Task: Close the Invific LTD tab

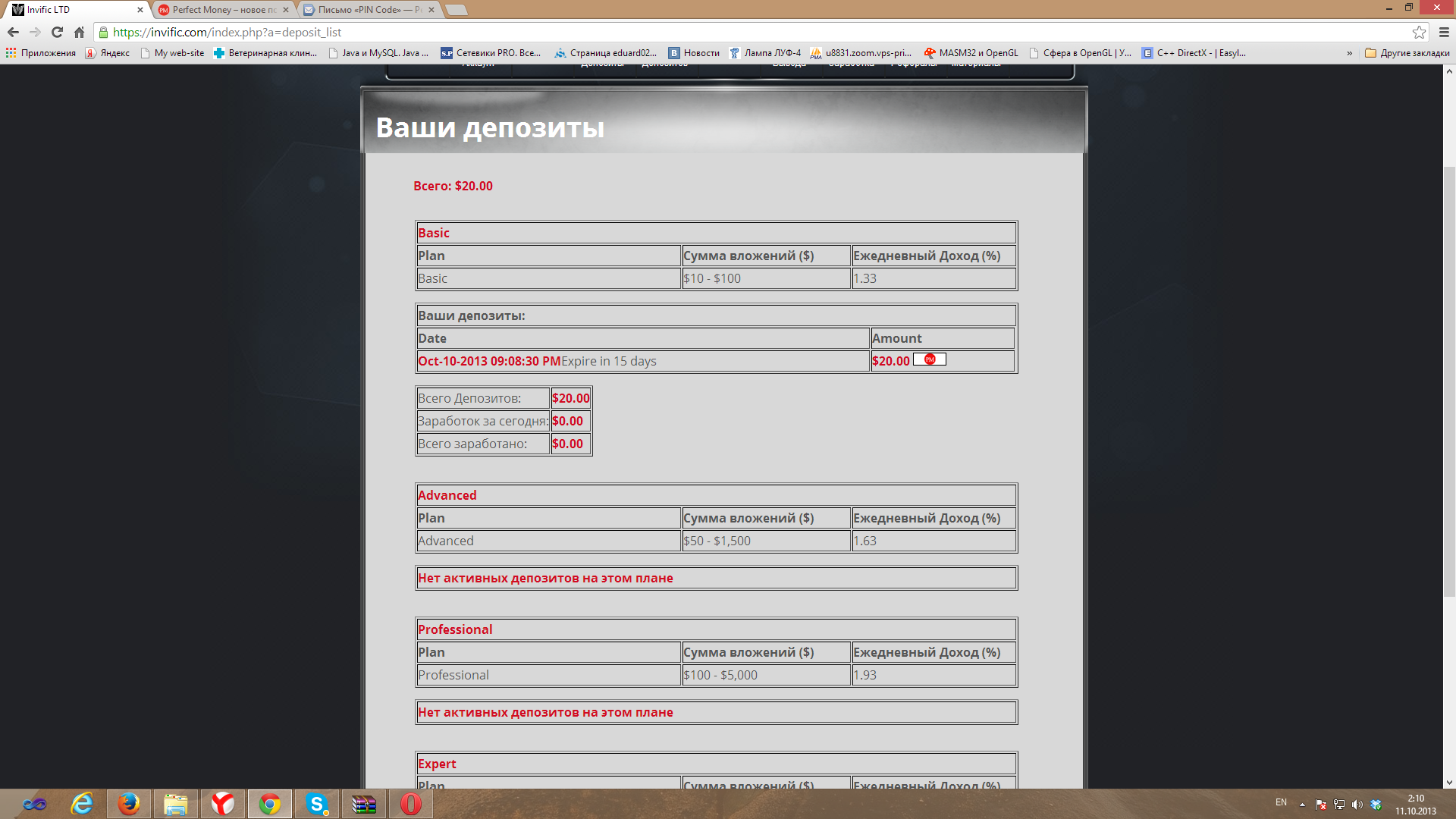Action: 140,10
